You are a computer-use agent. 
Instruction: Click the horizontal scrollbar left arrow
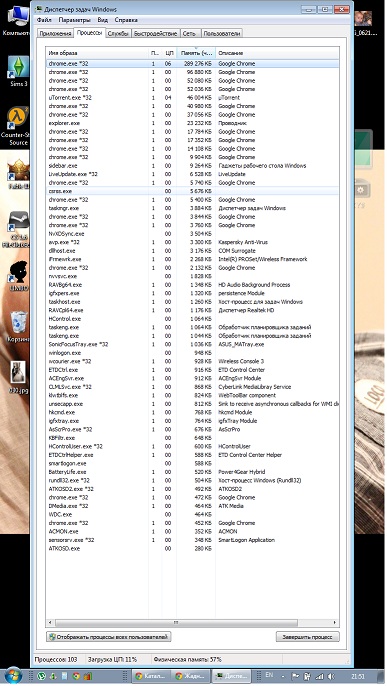click(x=50, y=622)
